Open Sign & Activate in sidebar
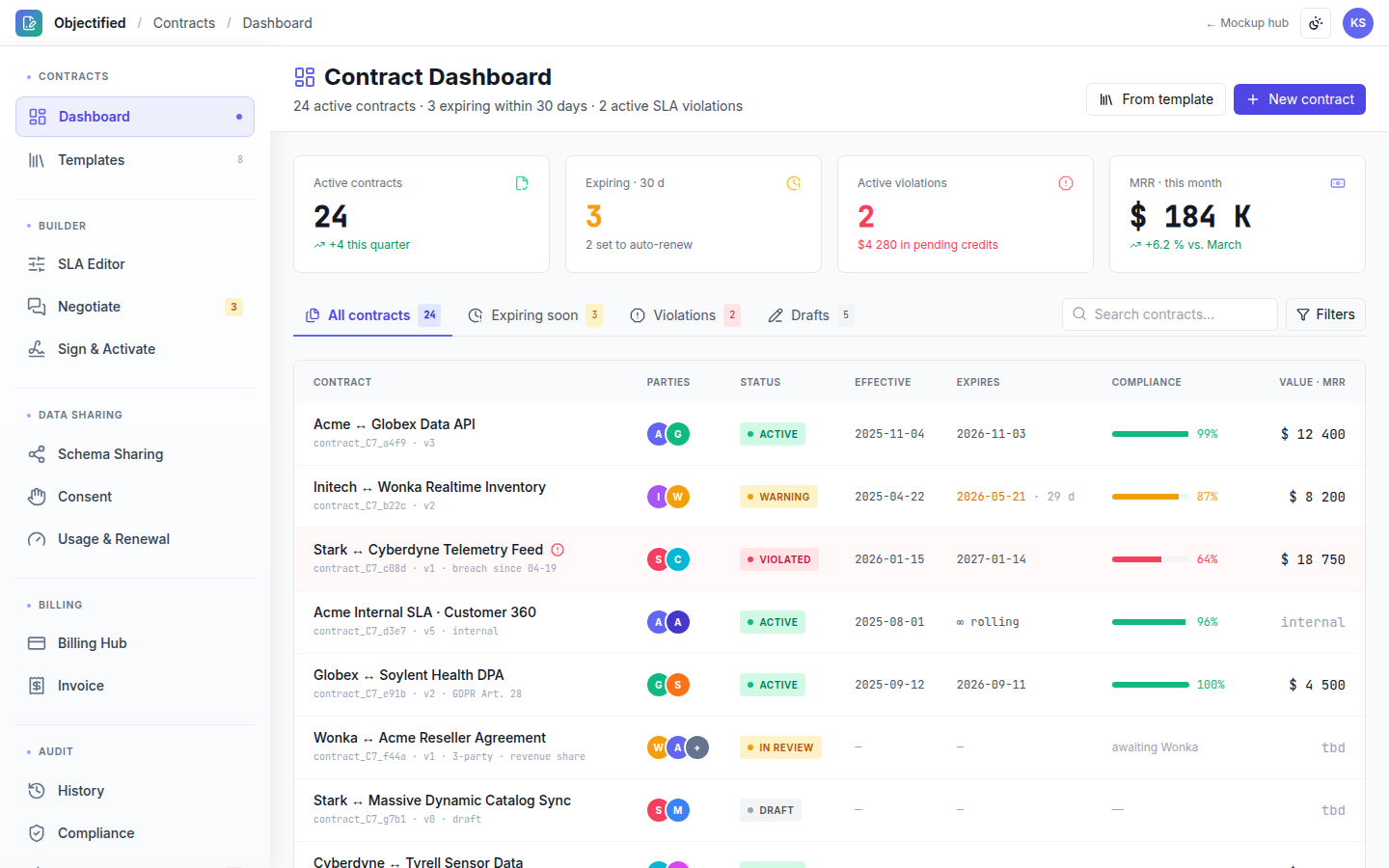 point(135,349)
